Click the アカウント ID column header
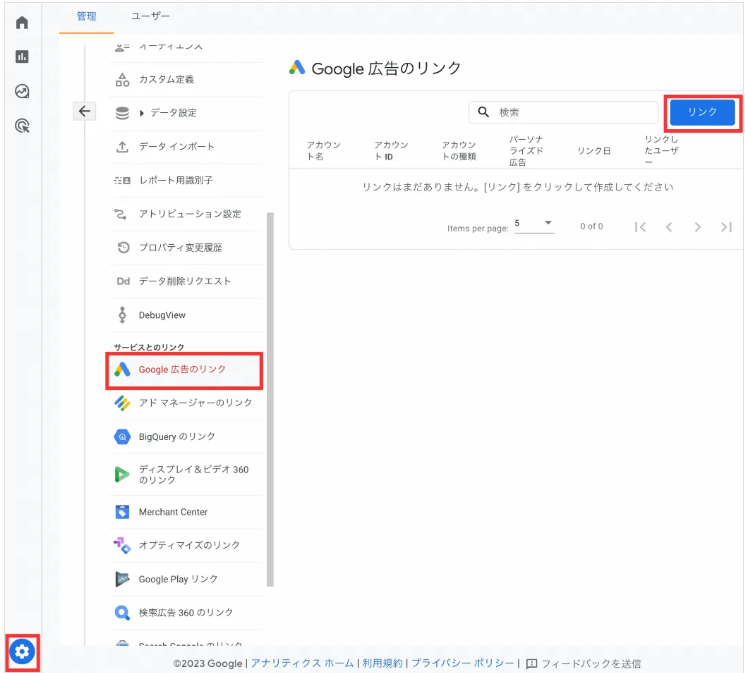The image size is (745, 673). pos(391,151)
